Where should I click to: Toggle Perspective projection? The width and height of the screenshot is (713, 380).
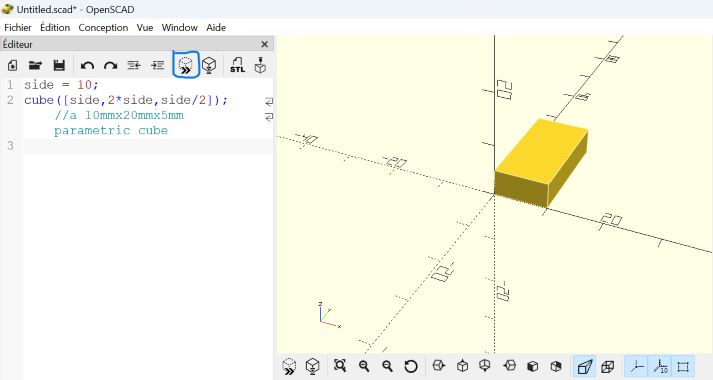[x=585, y=366]
